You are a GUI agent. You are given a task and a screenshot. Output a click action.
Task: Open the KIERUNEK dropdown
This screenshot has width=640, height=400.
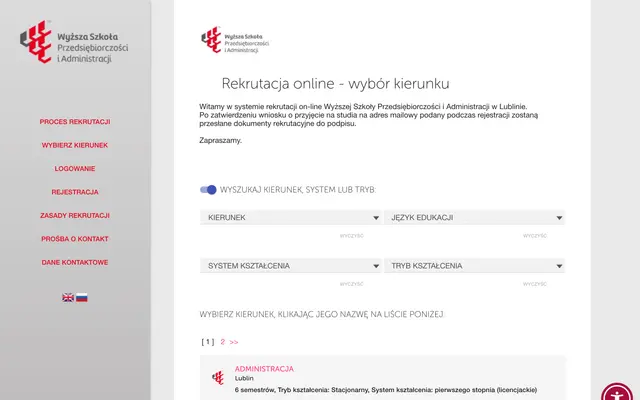(291, 218)
